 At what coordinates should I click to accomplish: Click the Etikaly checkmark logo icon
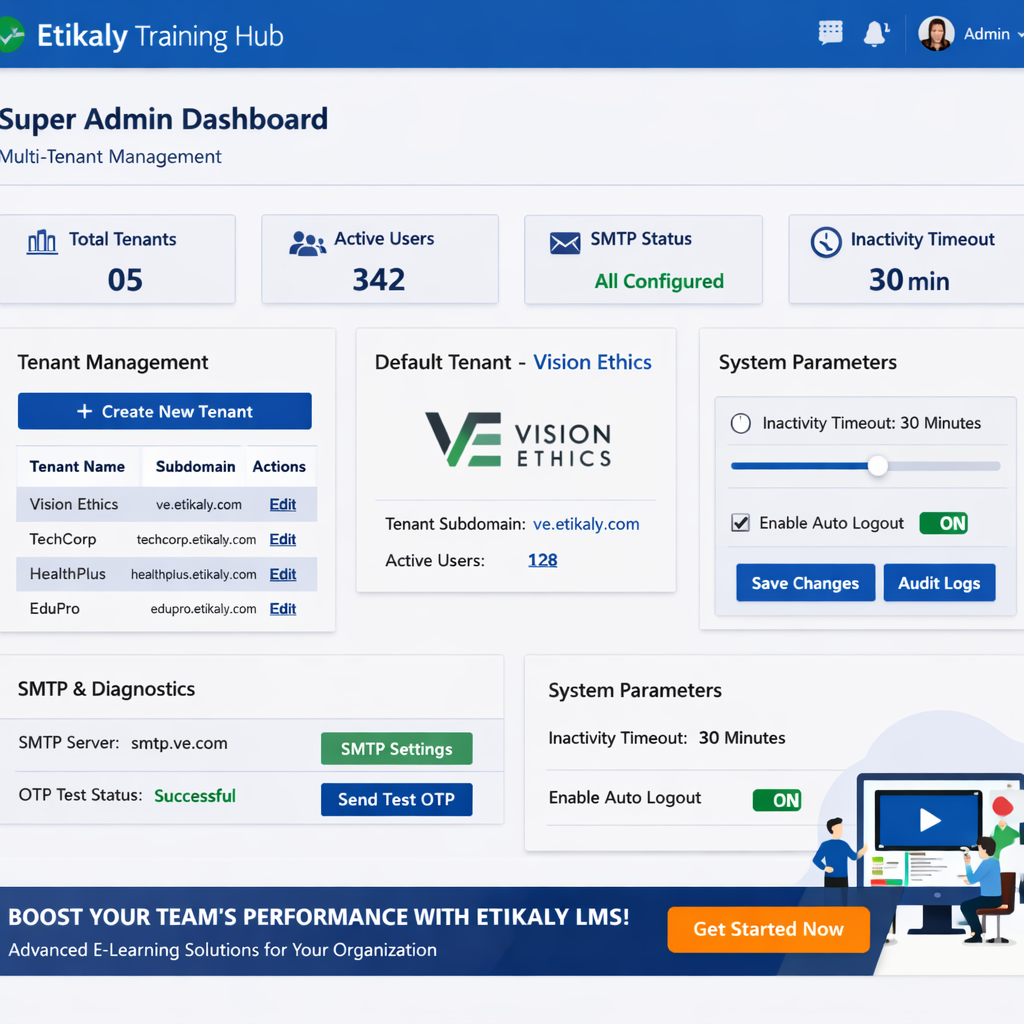10,36
